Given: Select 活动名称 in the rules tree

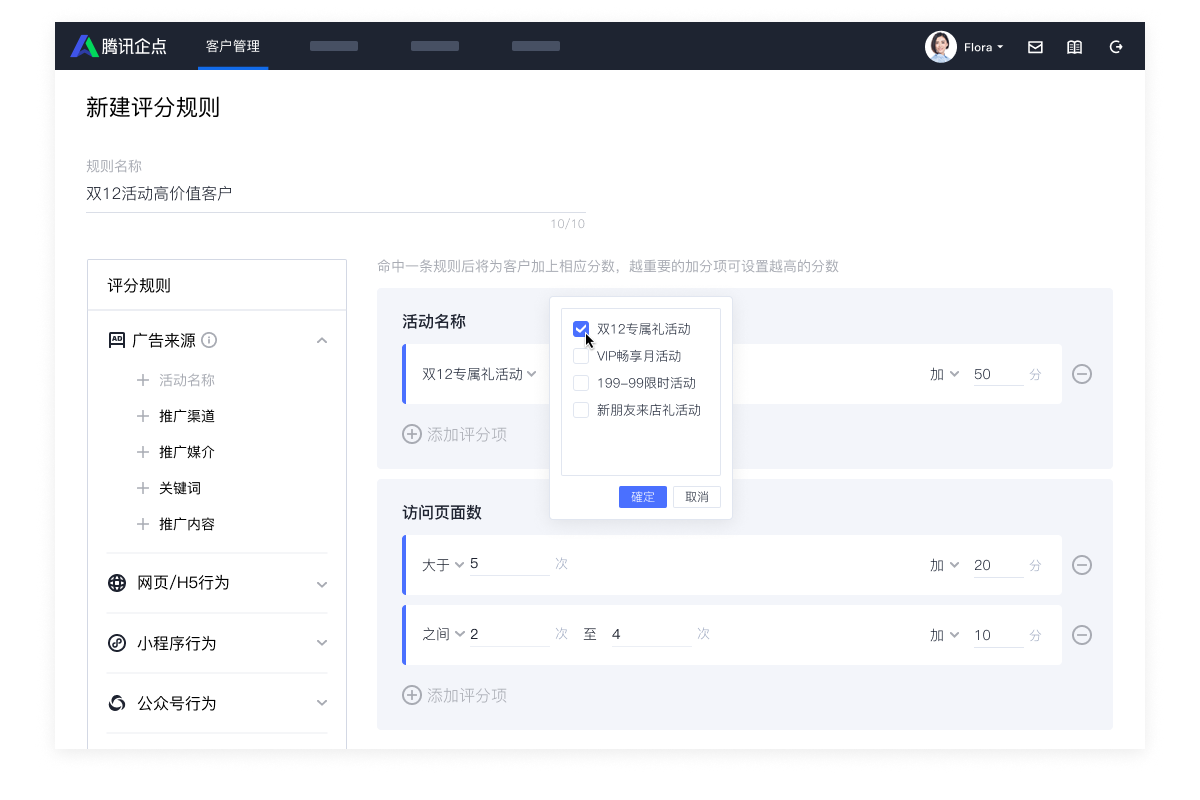Looking at the screenshot, I should [187, 380].
